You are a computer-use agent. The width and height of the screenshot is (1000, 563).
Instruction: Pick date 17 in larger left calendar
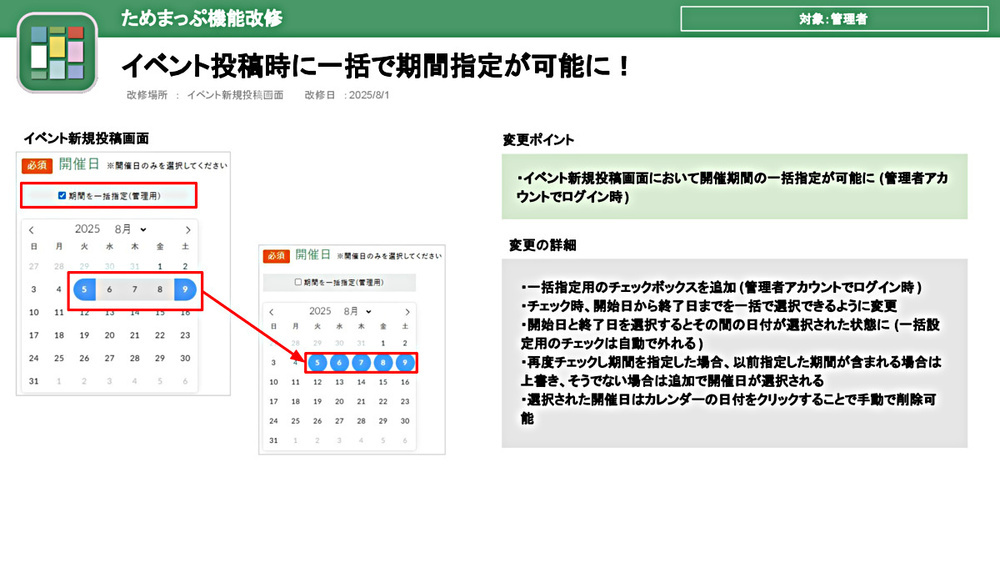click(x=34, y=335)
